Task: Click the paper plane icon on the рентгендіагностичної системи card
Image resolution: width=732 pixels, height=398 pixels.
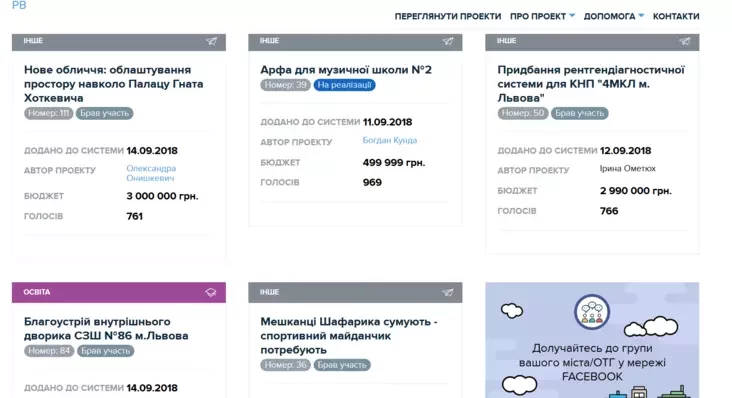Action: 685,42
